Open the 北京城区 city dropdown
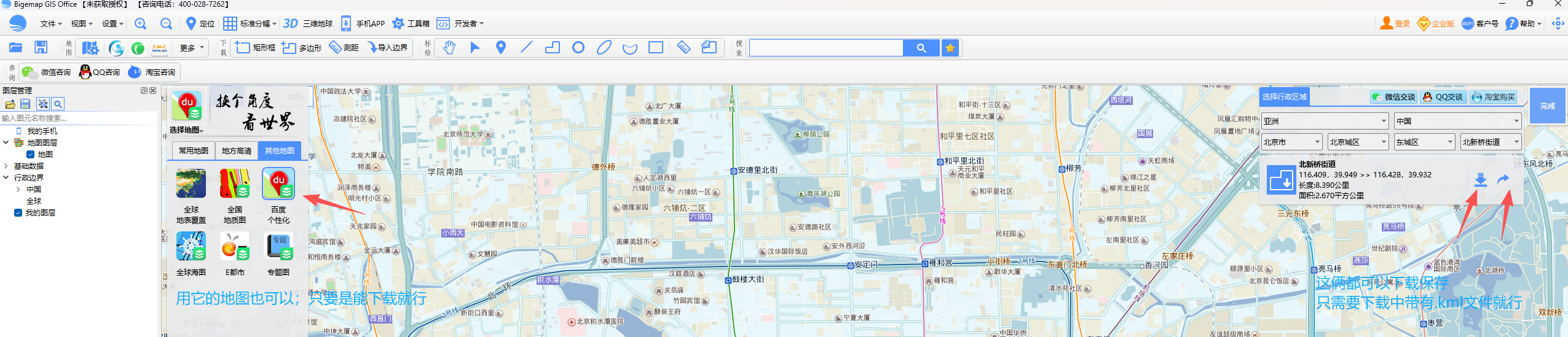The image size is (1568, 337). [x=1358, y=142]
